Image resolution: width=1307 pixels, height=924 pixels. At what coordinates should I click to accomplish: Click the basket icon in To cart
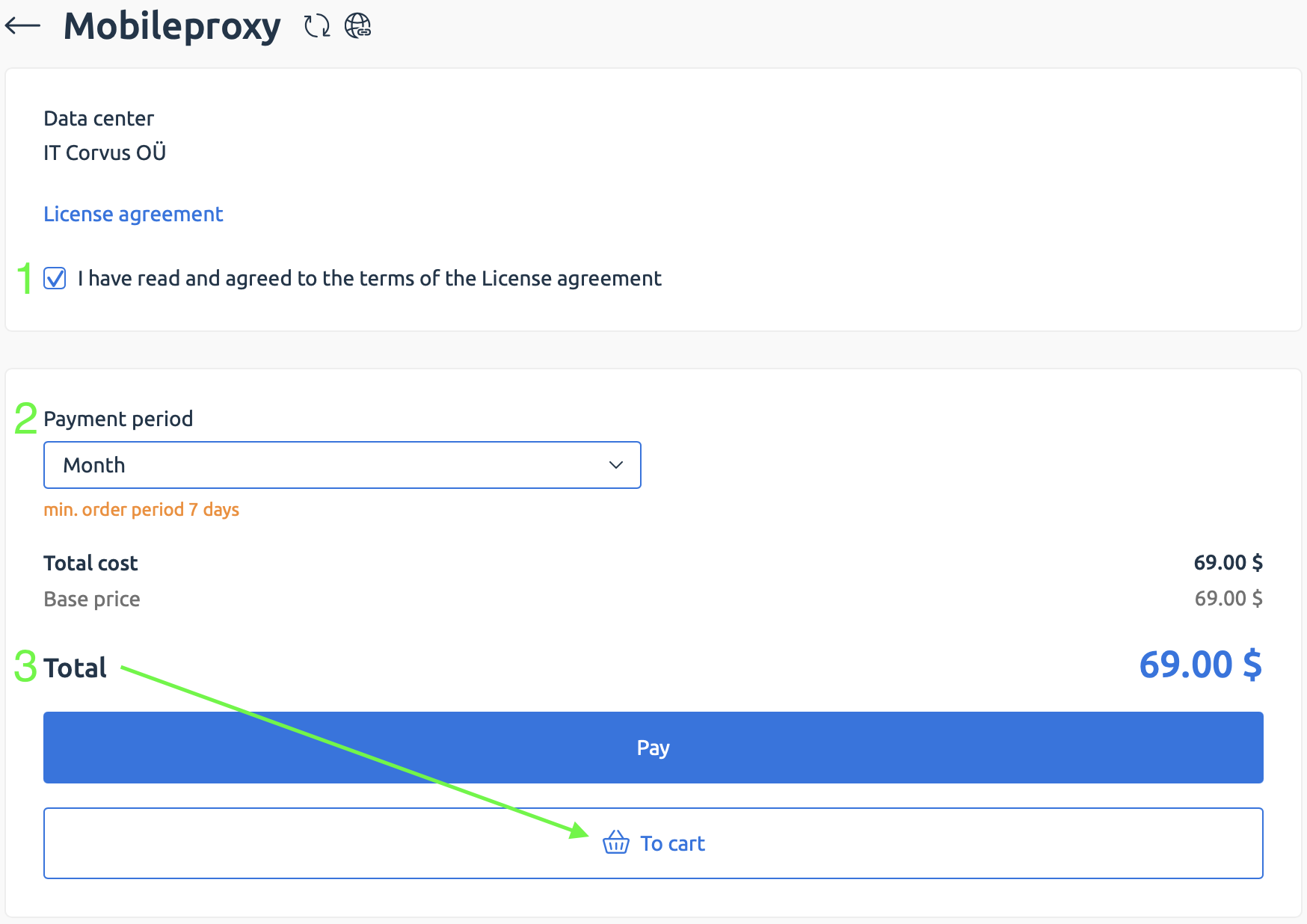pos(615,843)
